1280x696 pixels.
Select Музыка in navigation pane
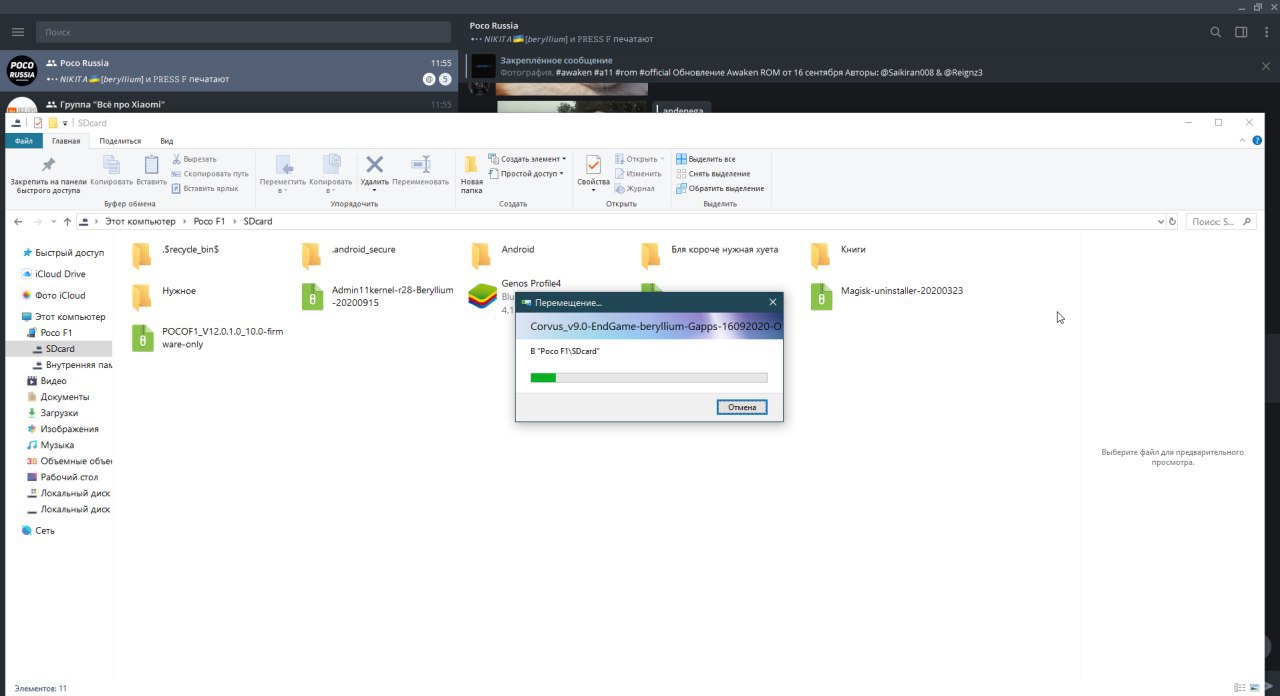(x=57, y=445)
